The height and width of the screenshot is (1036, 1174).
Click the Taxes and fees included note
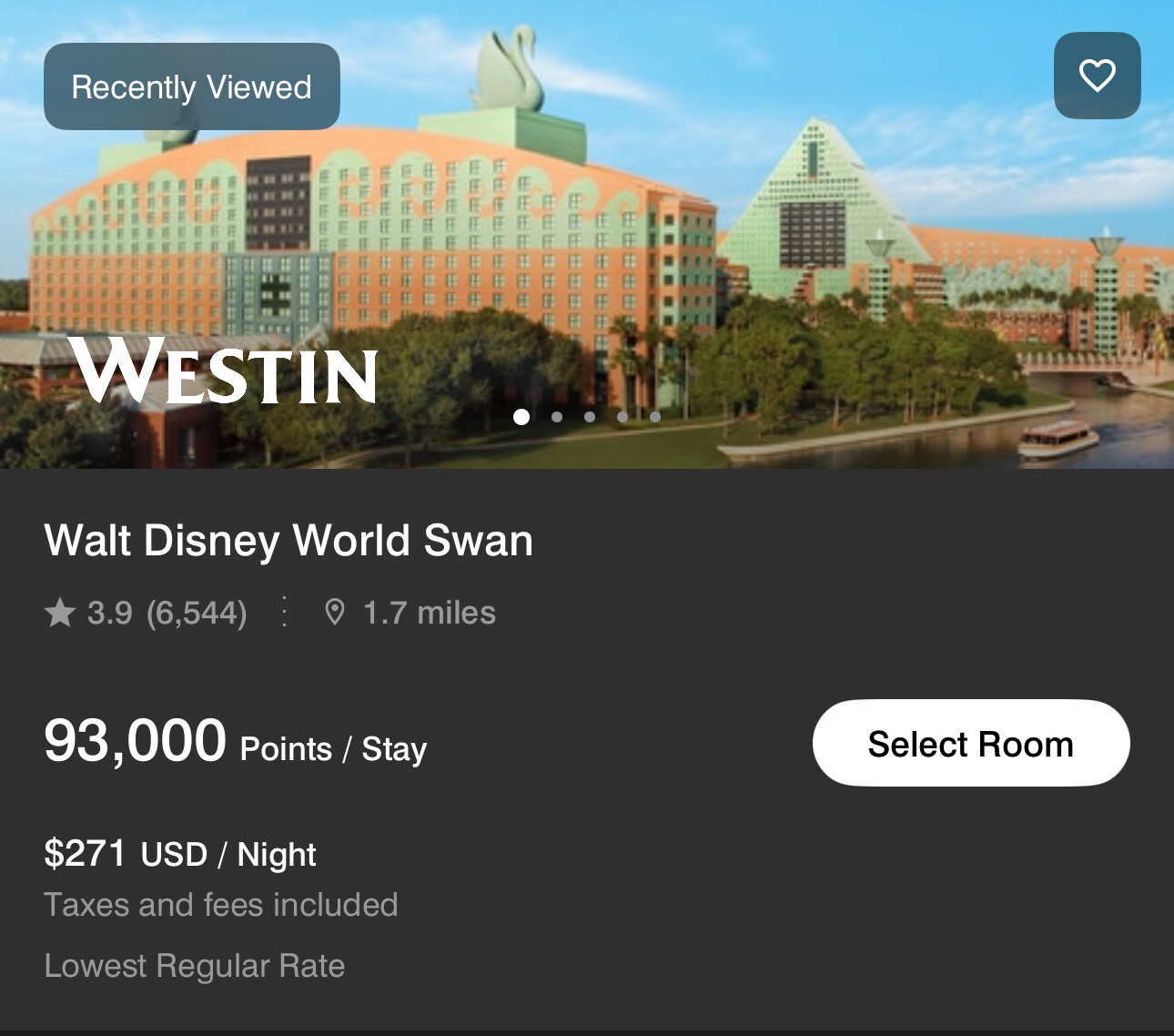click(x=221, y=905)
